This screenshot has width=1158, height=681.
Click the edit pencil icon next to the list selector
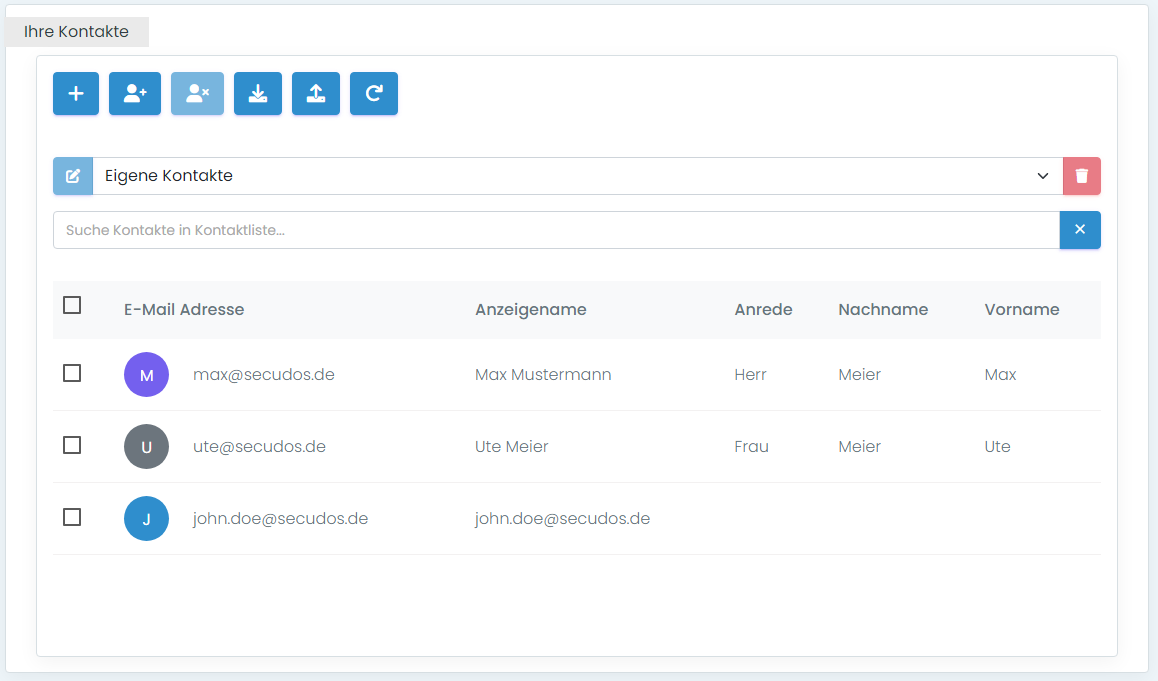tap(72, 176)
